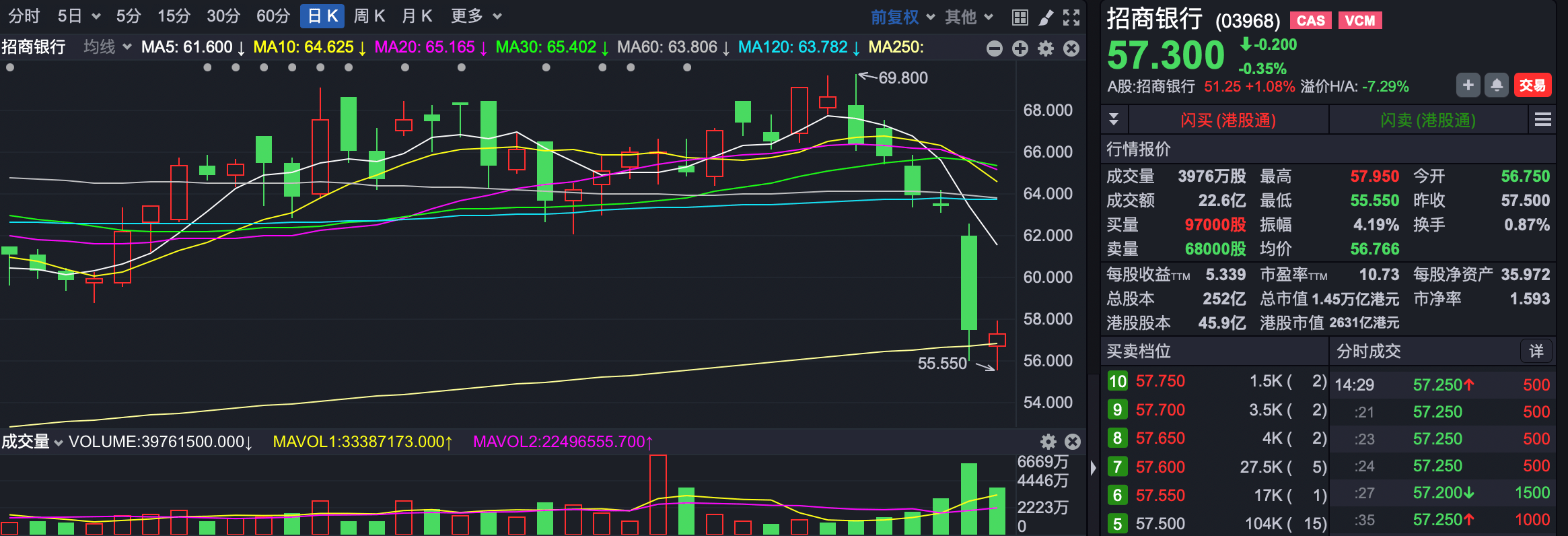Screen dimensions: 1568x536
Task: Open the 其他 dropdown
Action: pos(969,17)
